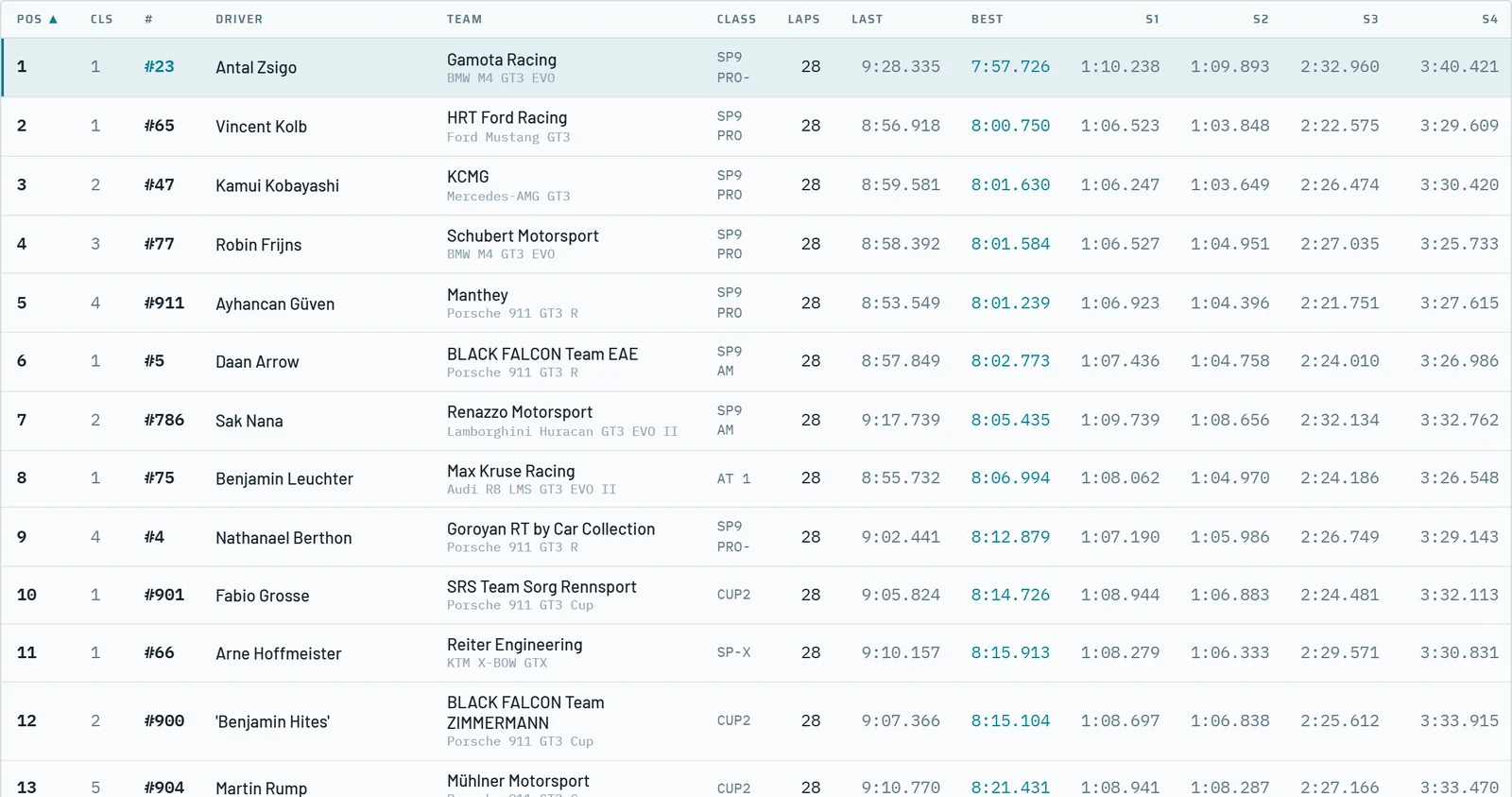The image size is (1512, 797).
Task: Select team Gamota Racing
Action: [502, 60]
